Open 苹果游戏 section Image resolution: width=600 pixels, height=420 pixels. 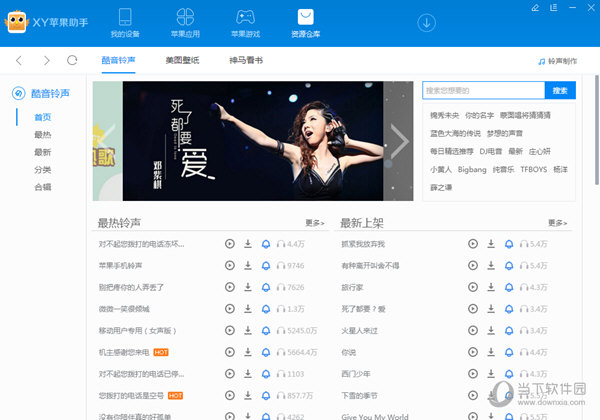click(245, 23)
